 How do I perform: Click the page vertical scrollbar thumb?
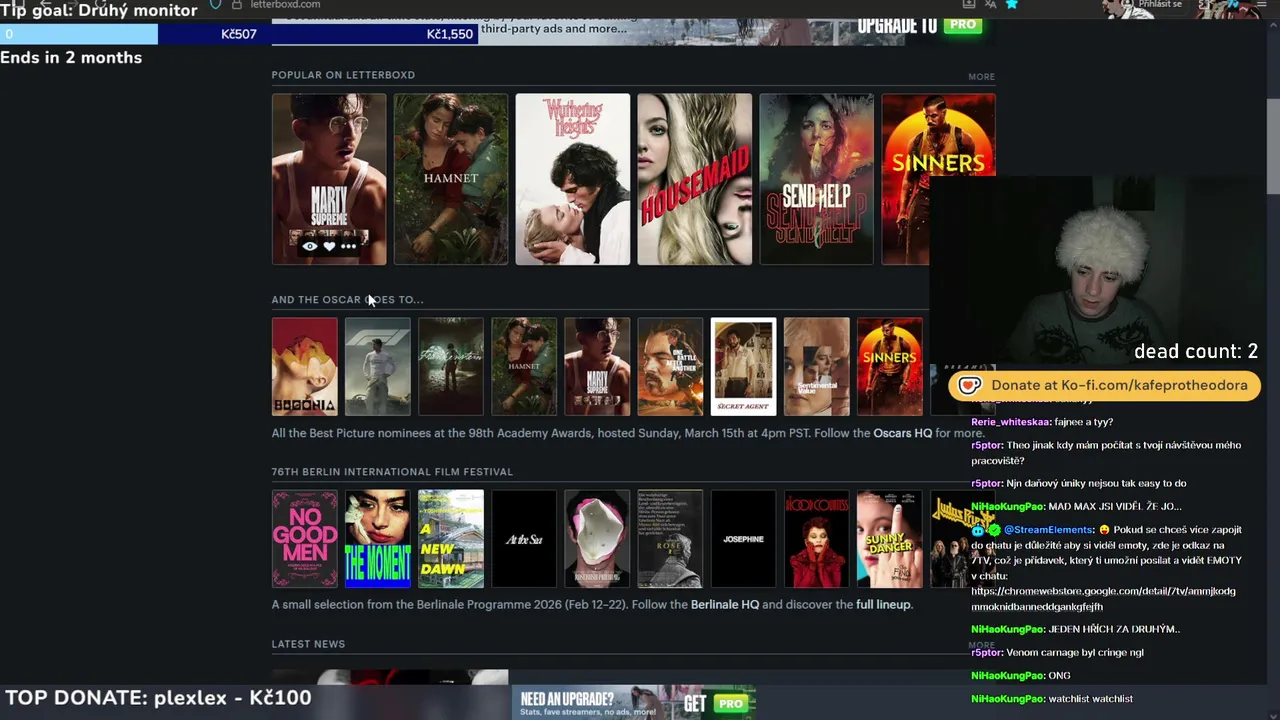[1273, 147]
